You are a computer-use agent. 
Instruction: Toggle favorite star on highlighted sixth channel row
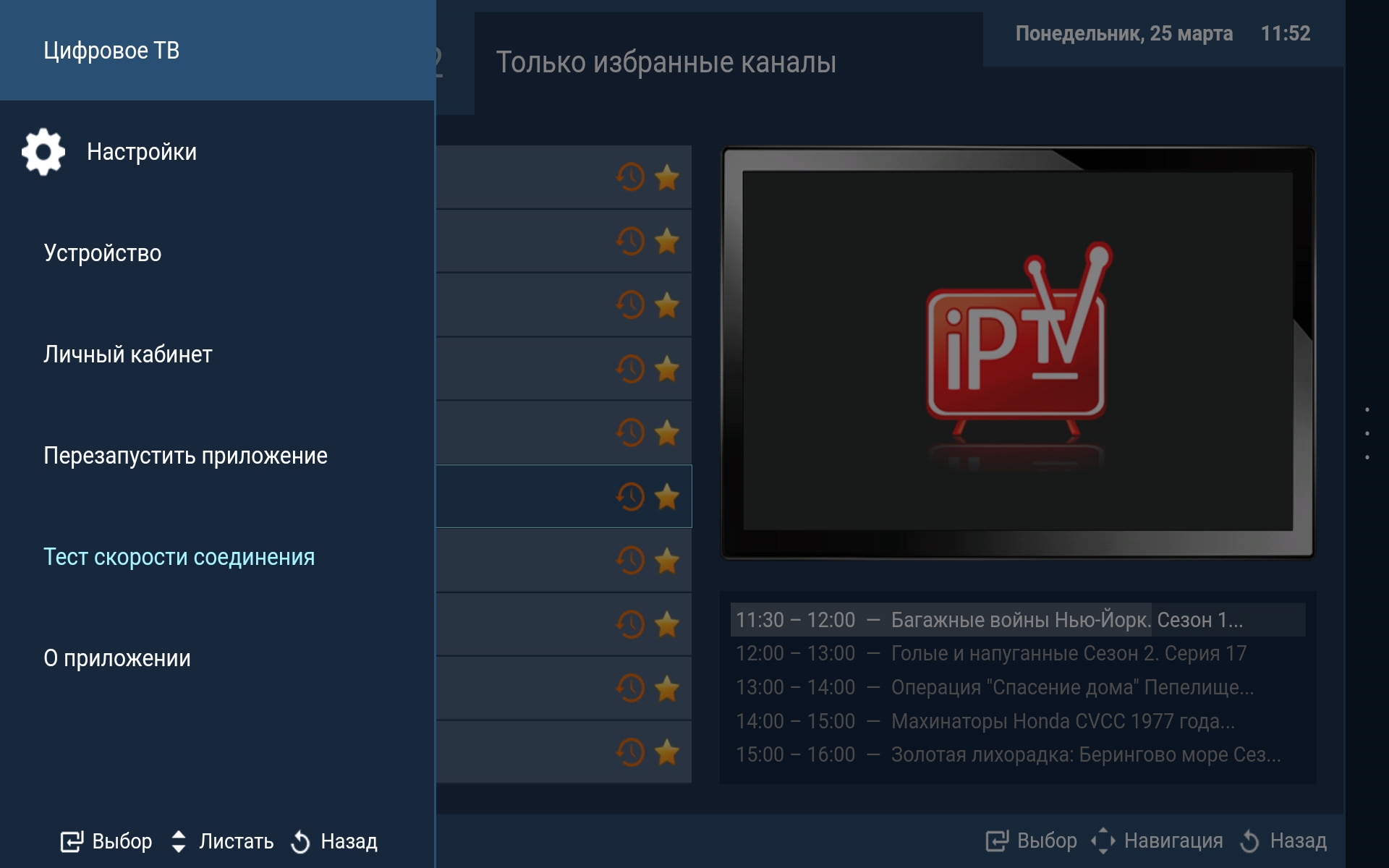(666, 497)
